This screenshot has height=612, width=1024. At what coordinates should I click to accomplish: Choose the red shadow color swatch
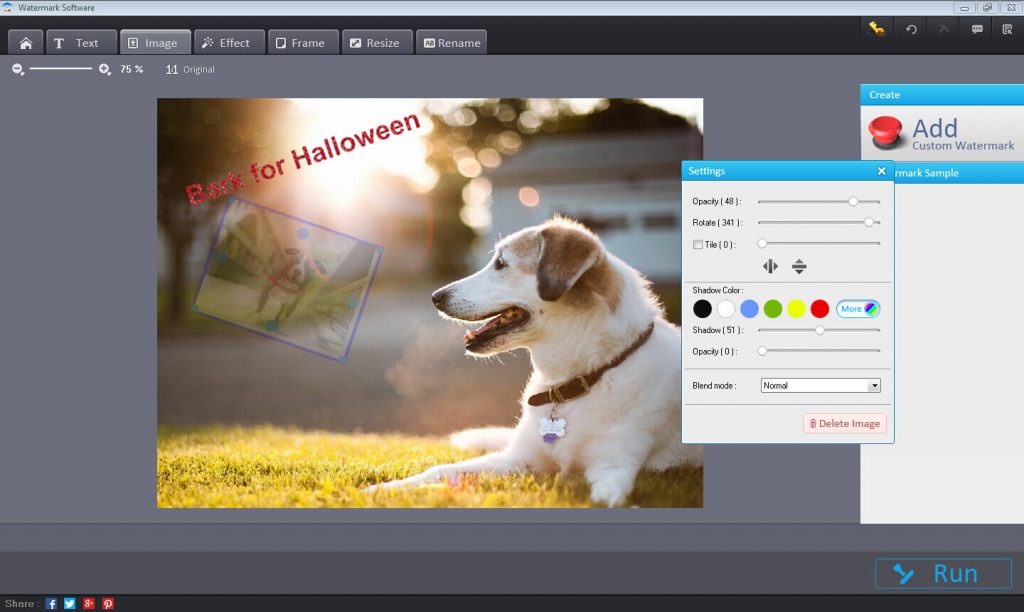click(820, 309)
